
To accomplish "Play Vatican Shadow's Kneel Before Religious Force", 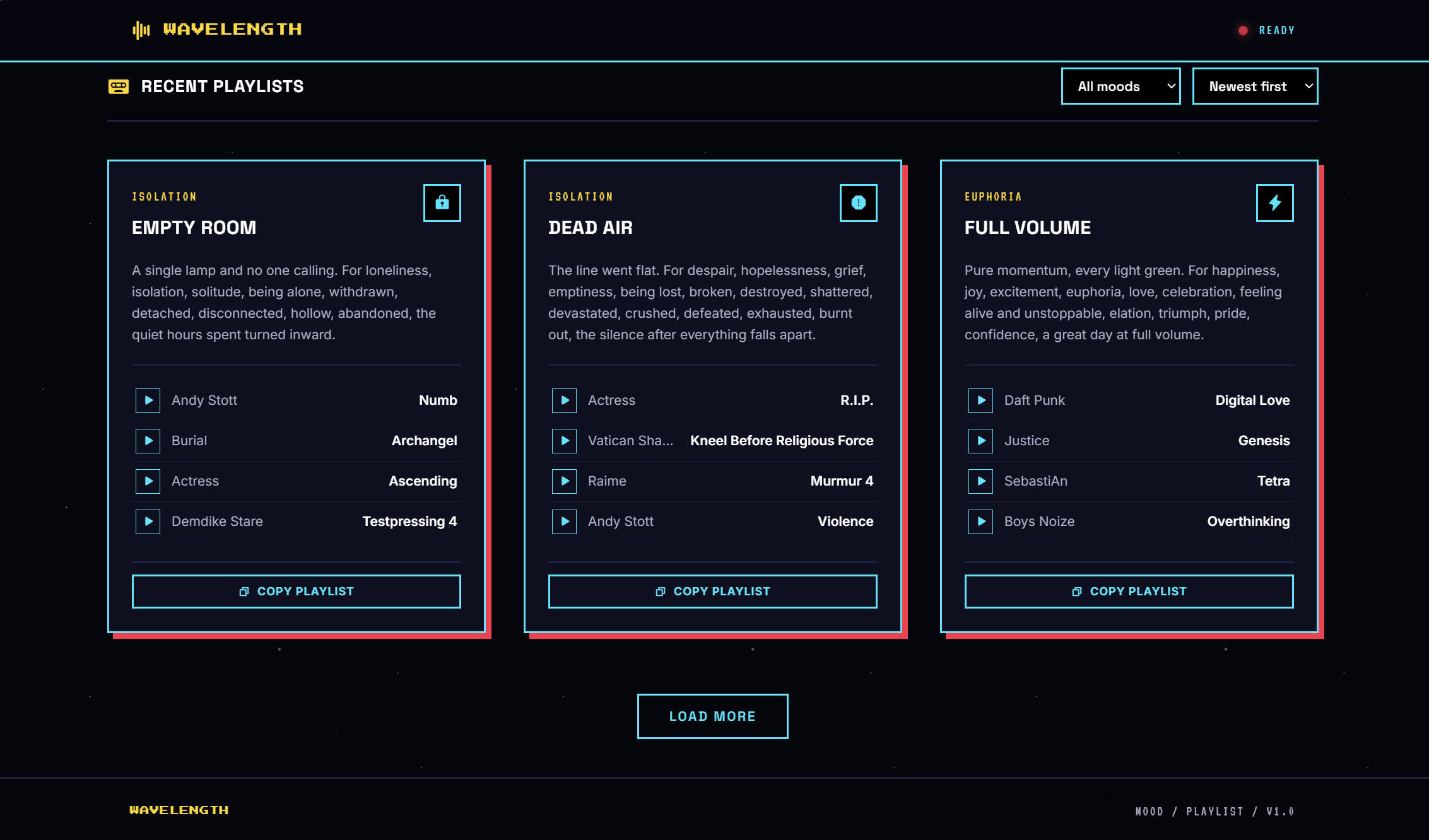I will tap(564, 441).
